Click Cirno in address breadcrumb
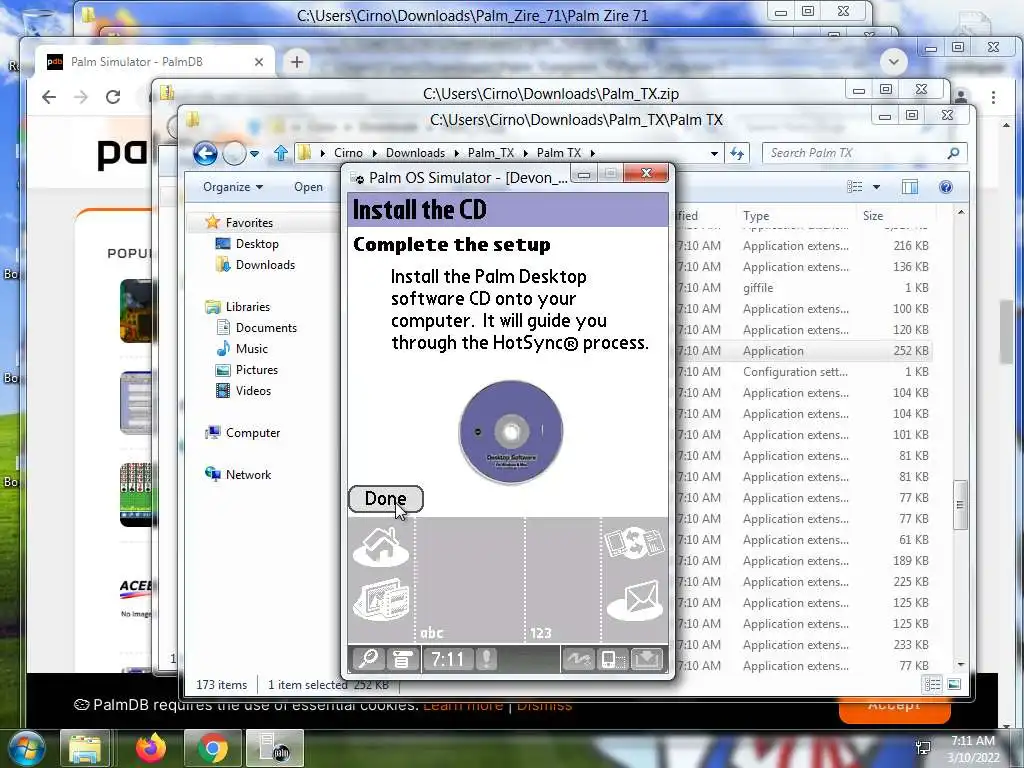The width and height of the screenshot is (1024, 768). point(348,153)
